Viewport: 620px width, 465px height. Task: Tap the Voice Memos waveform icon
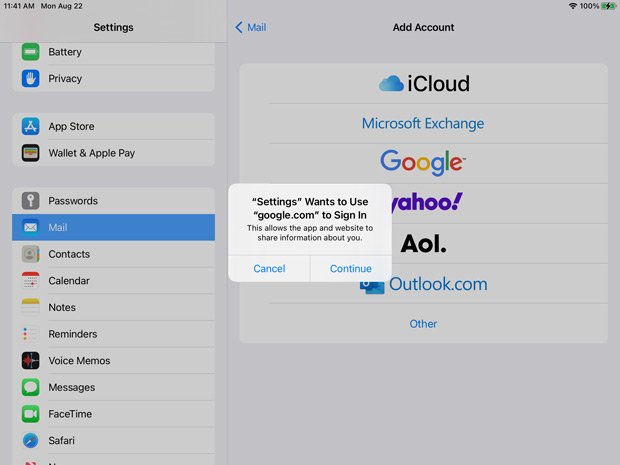coord(30,361)
